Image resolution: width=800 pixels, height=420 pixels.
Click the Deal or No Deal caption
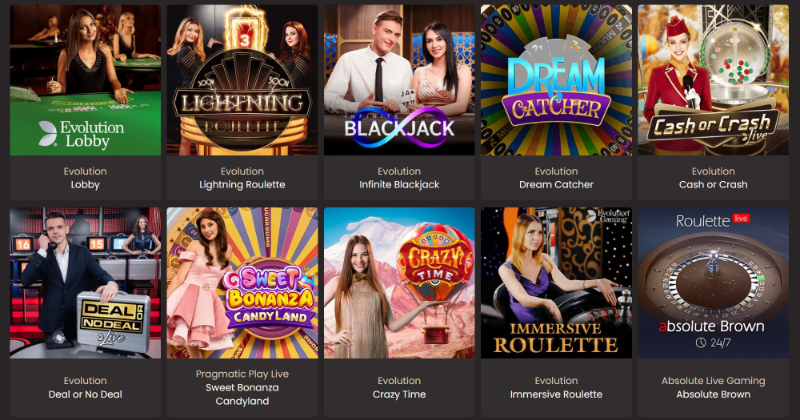pyautogui.click(x=85, y=394)
